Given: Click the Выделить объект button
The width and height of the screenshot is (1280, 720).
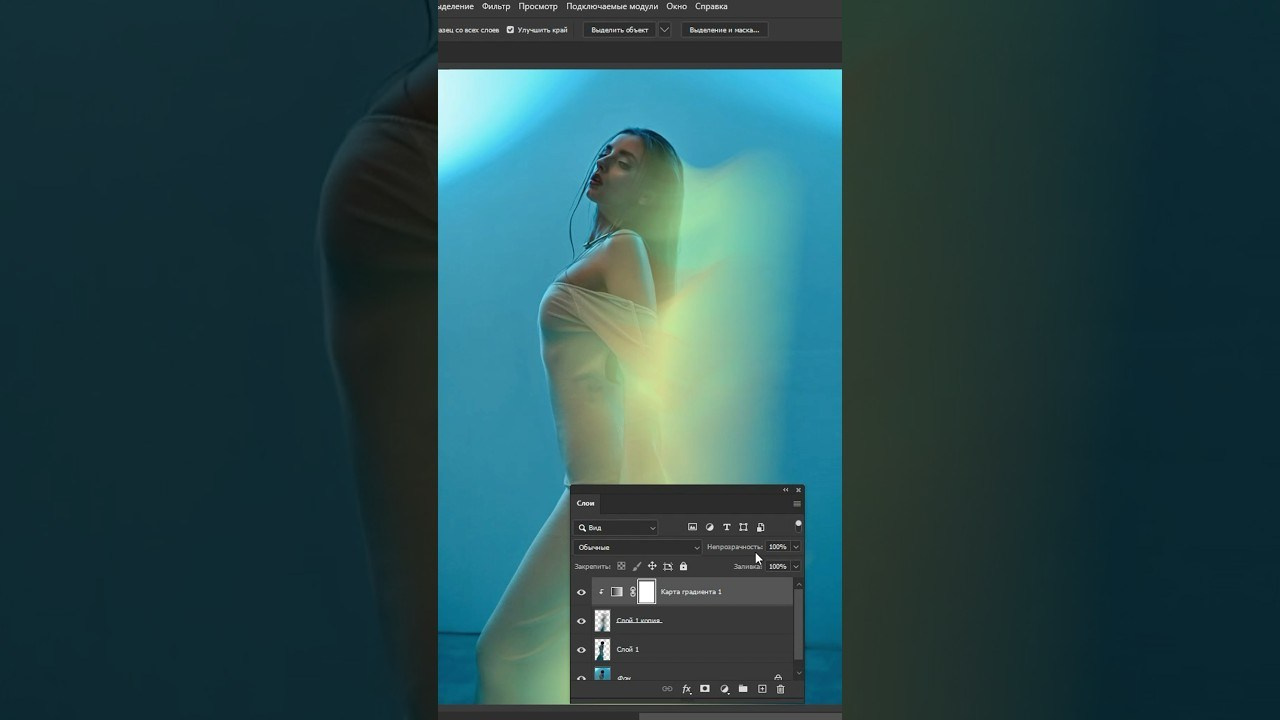Looking at the screenshot, I should [620, 29].
